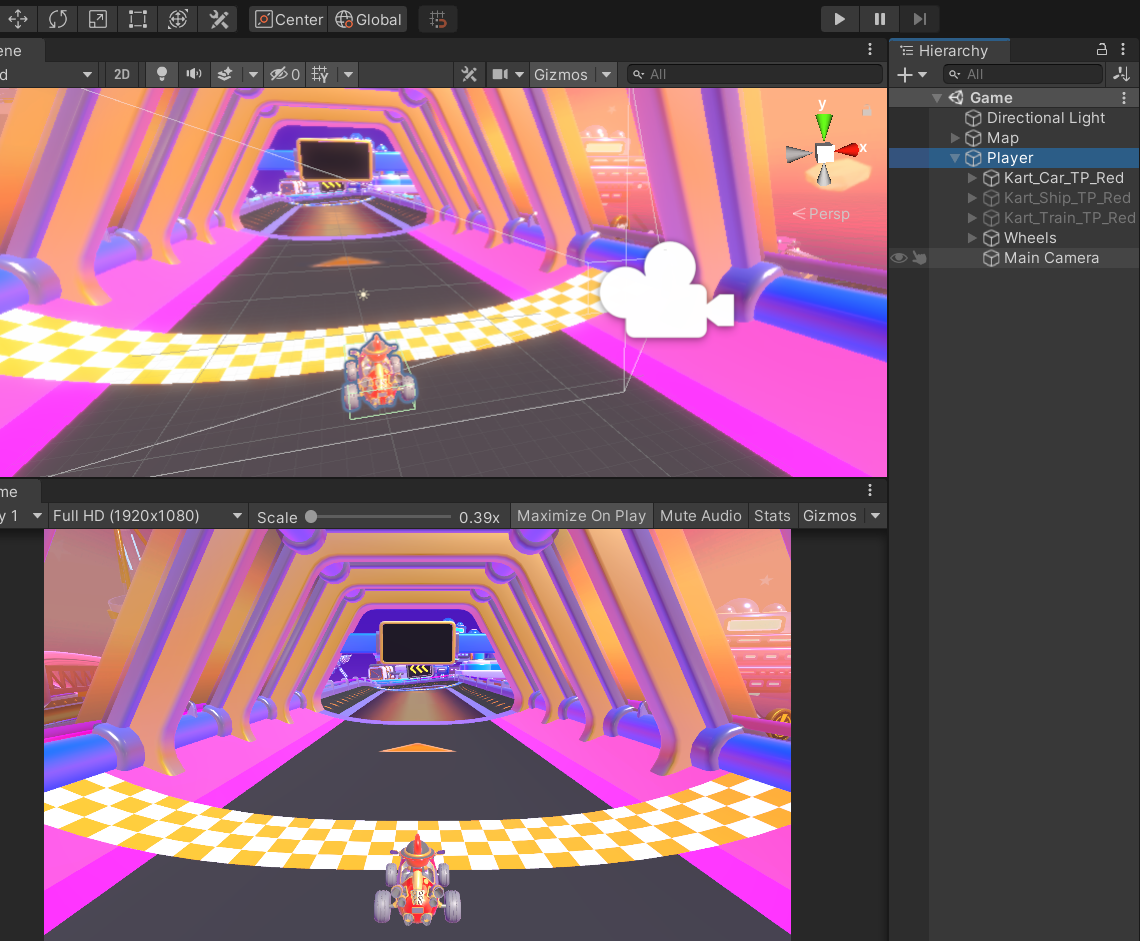Open component editor tools panel
Screen dimensions: 1140x941
point(469,74)
